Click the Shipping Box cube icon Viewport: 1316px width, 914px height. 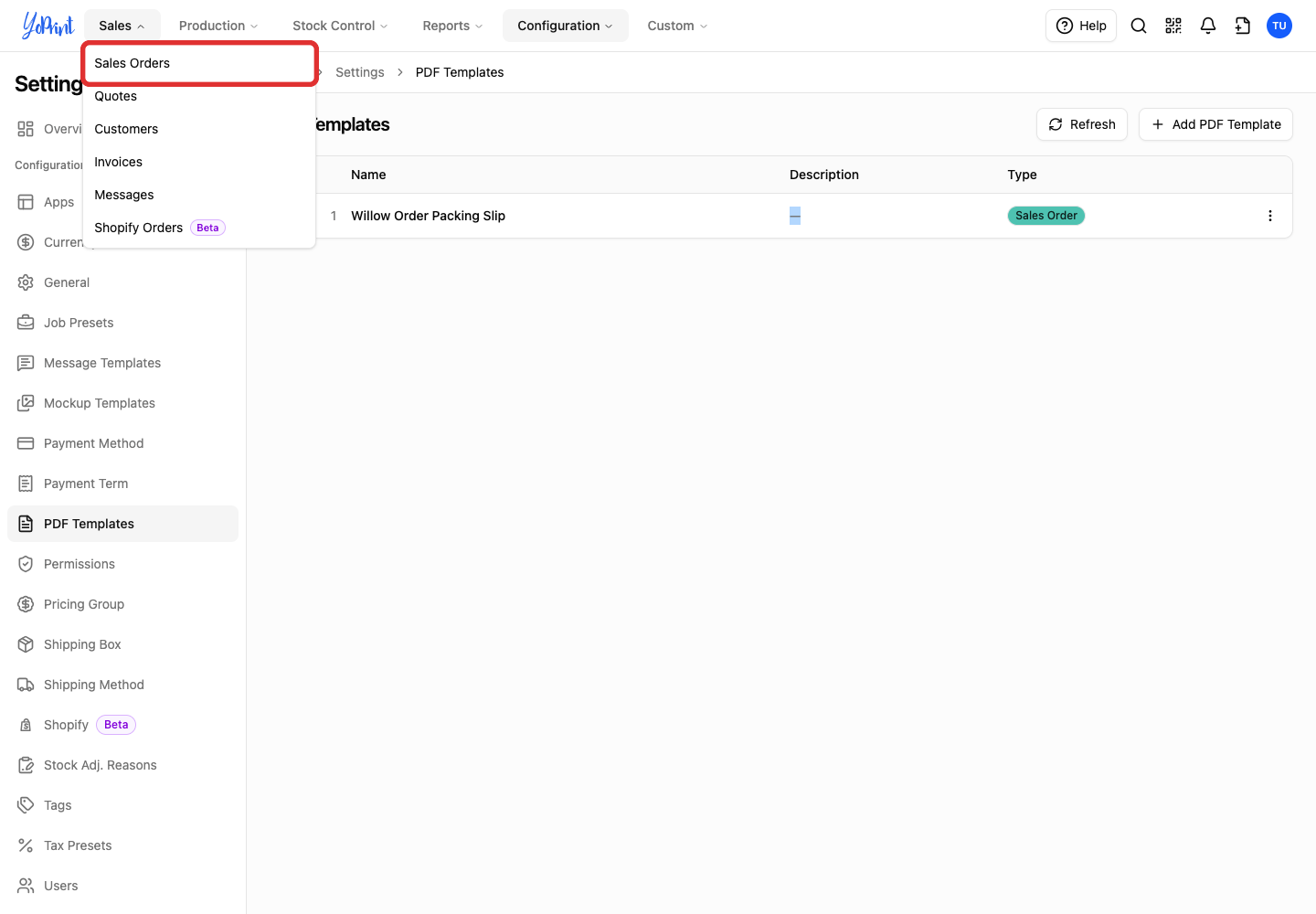26,644
